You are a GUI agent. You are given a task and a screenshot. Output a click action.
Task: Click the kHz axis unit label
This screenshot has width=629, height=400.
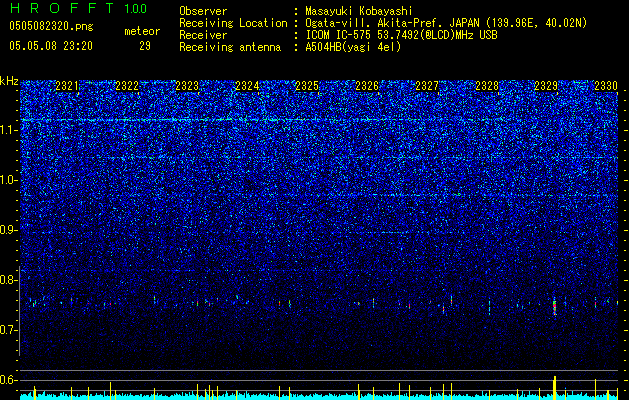coord(9,81)
